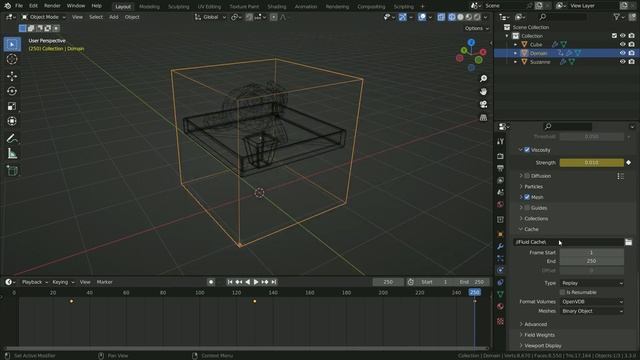
Task: Enable the Is Resumable checkbox
Action: (x=562, y=292)
